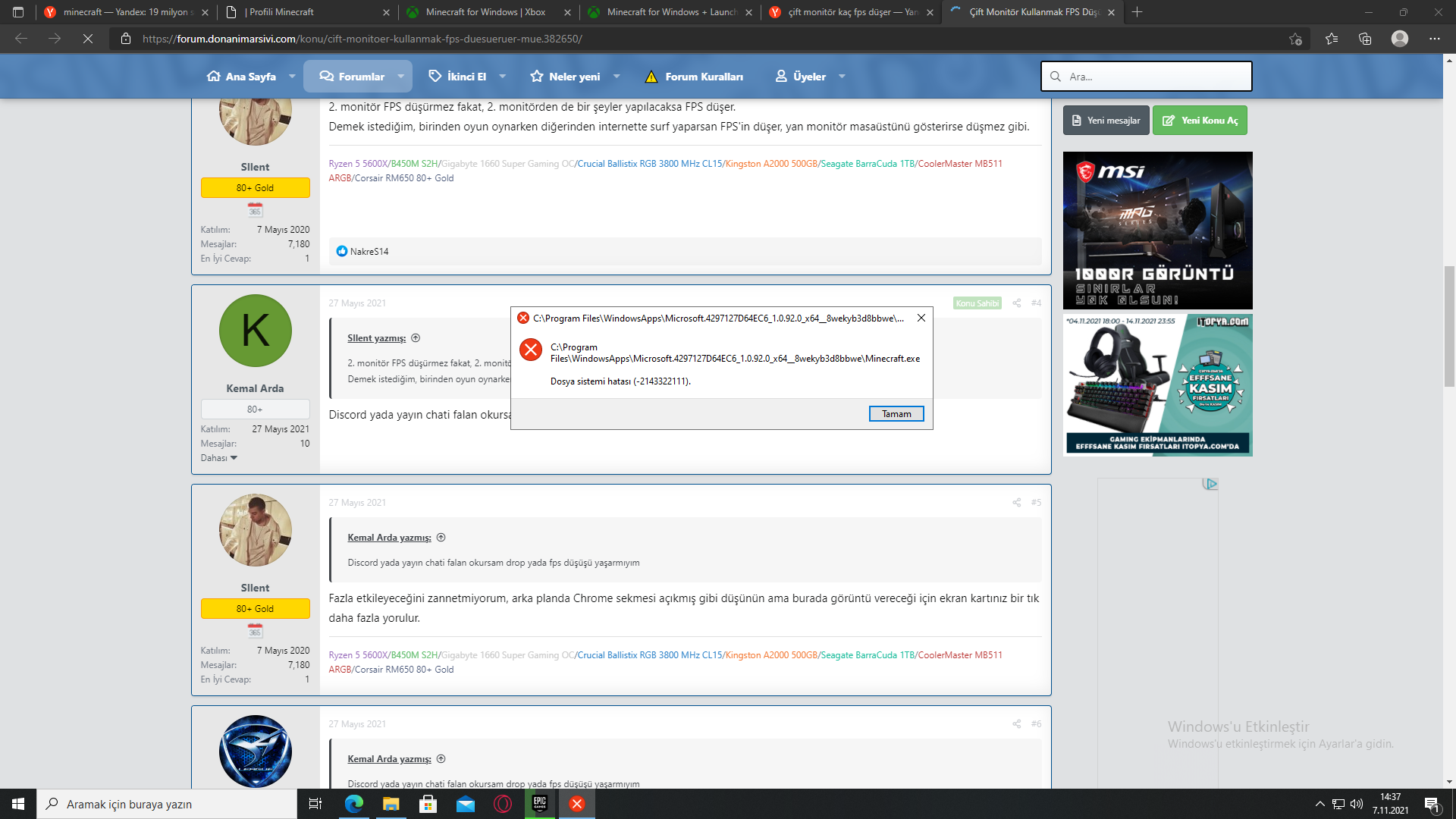The image size is (1456, 819).
Task: Open Yeni mesajlar button
Action: (x=1106, y=121)
